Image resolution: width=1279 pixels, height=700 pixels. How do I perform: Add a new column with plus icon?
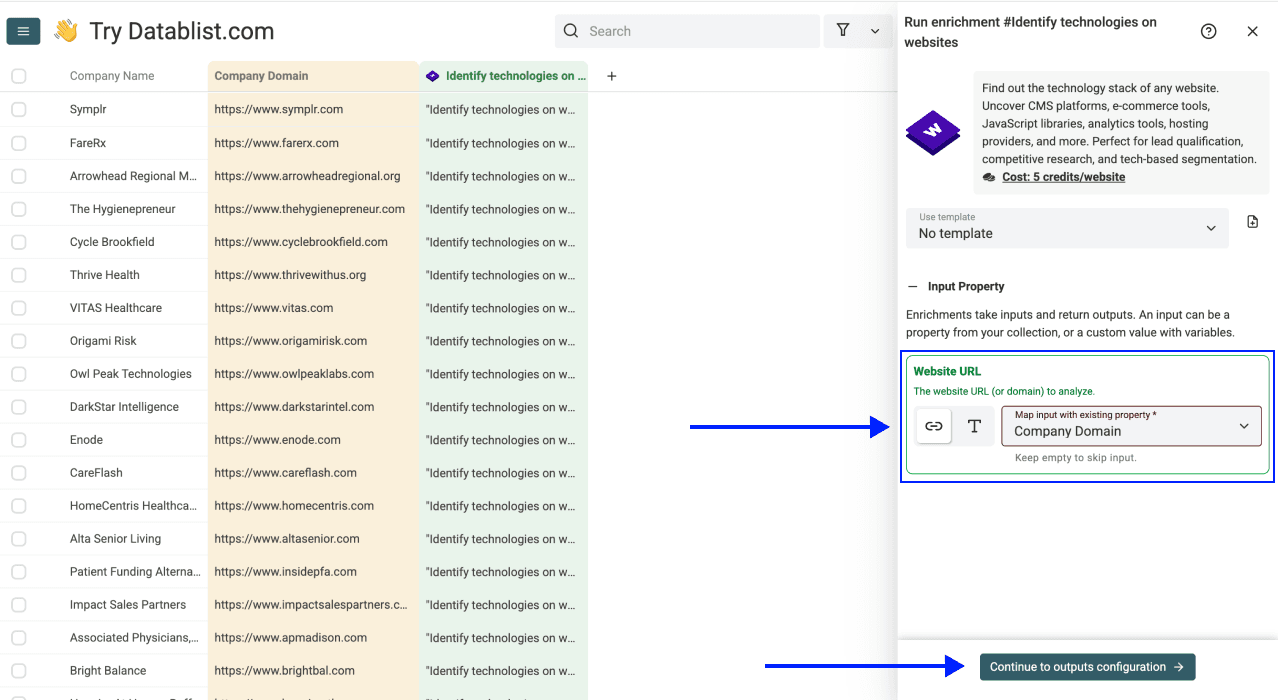coord(612,76)
